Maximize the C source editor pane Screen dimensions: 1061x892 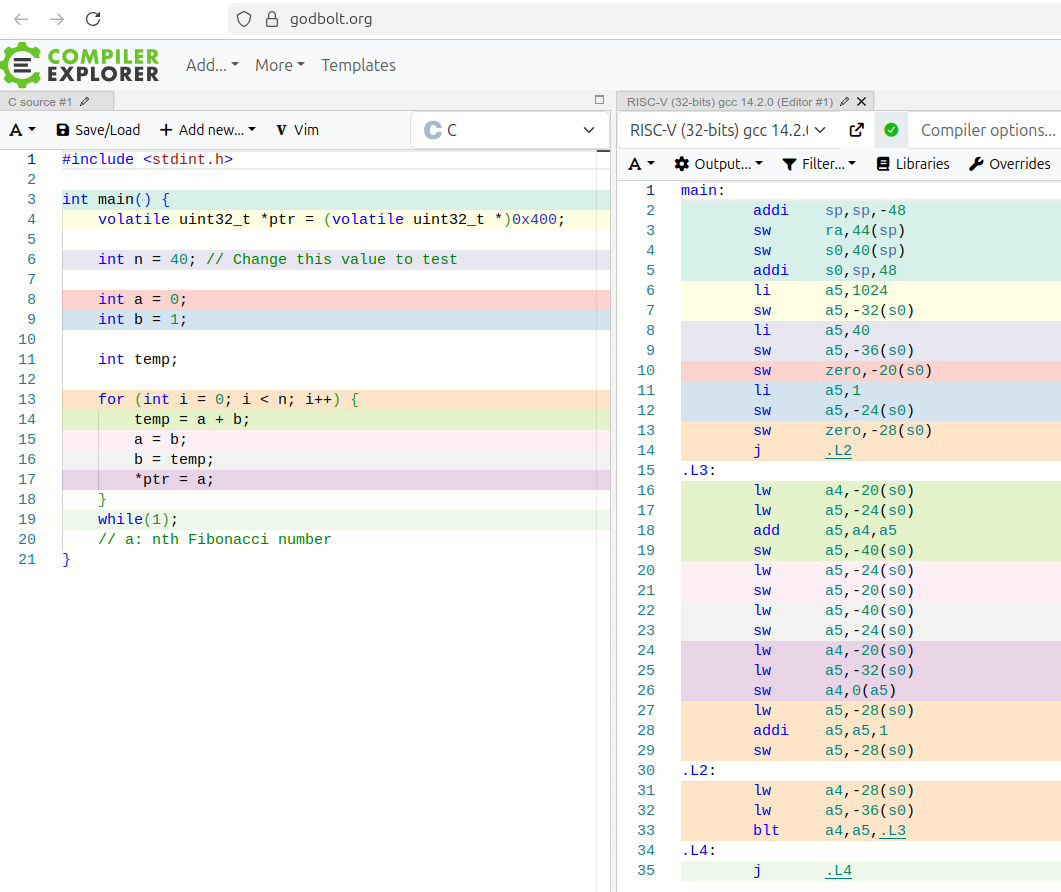click(x=599, y=100)
